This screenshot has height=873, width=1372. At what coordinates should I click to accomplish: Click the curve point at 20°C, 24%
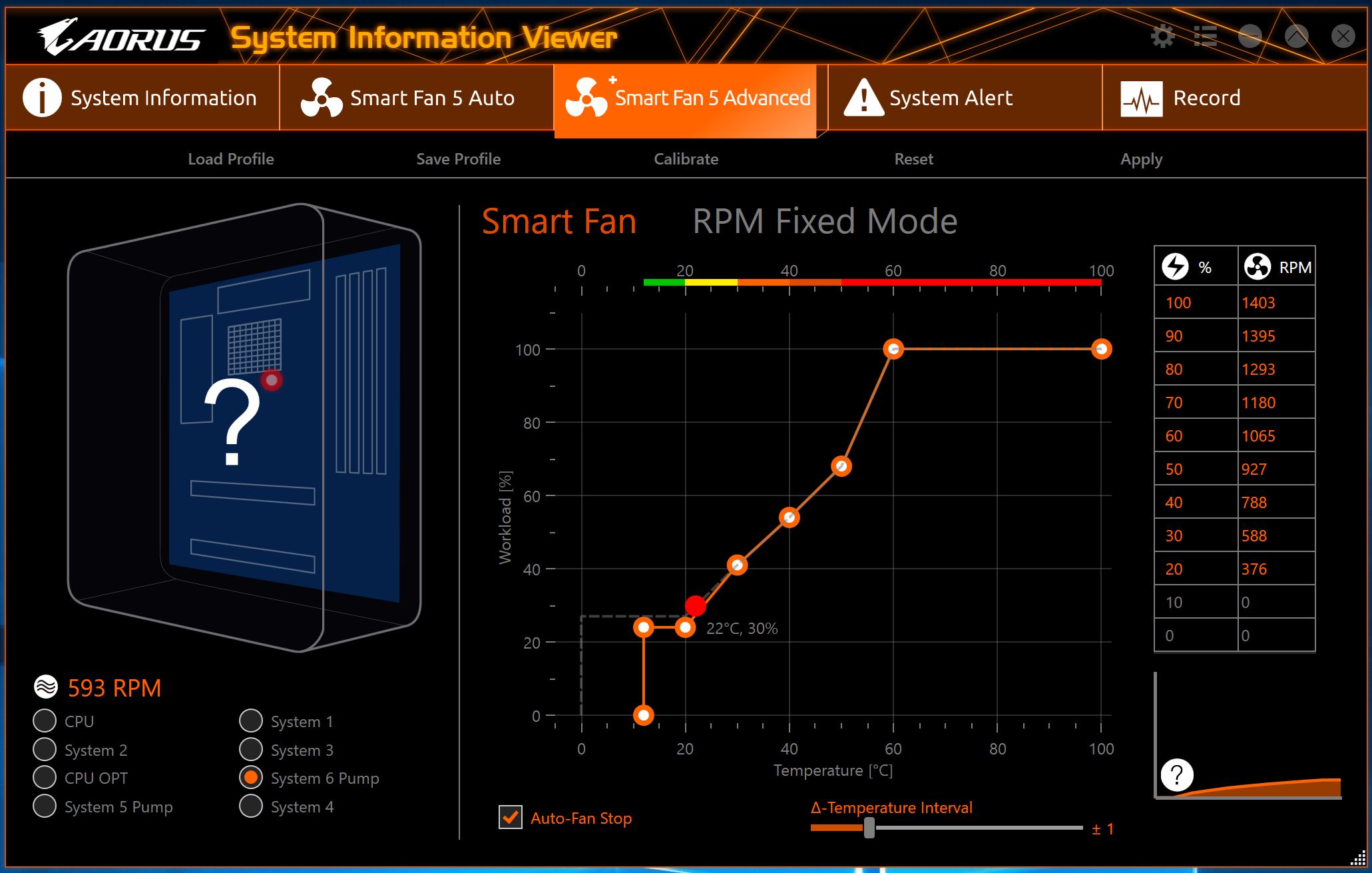(x=685, y=627)
